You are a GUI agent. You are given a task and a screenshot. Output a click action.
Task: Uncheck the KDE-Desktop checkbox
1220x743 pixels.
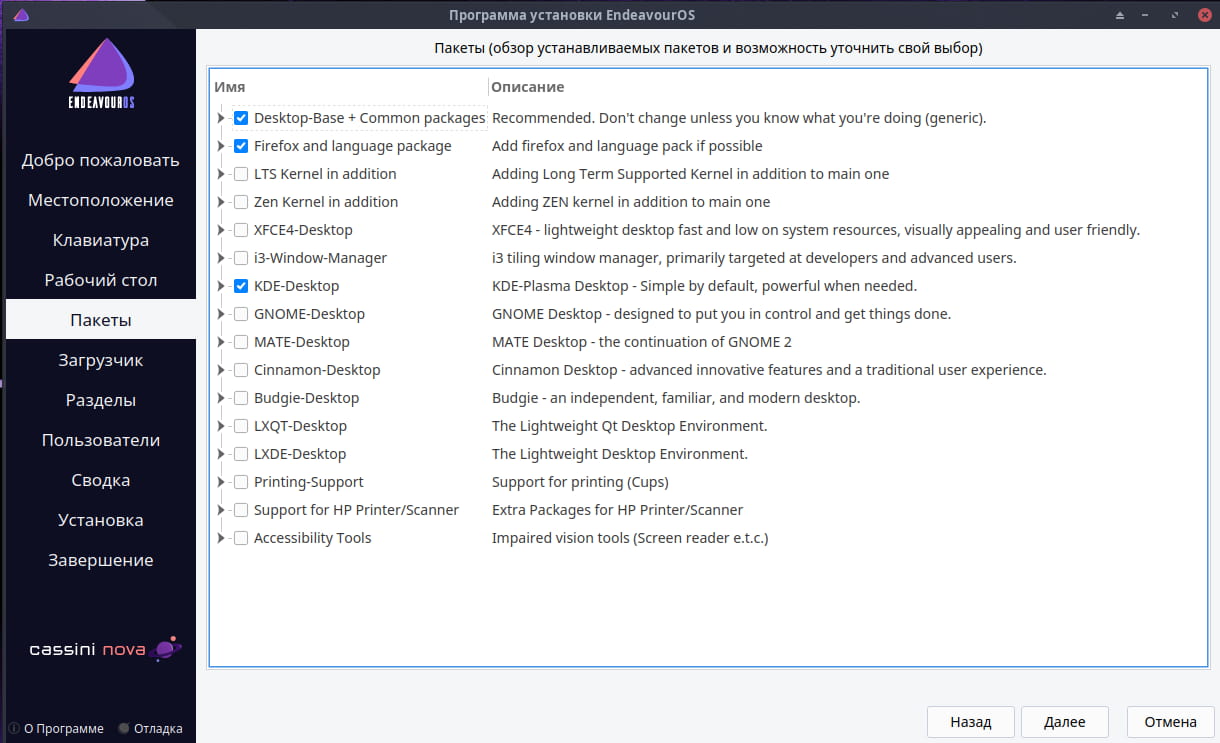point(241,286)
